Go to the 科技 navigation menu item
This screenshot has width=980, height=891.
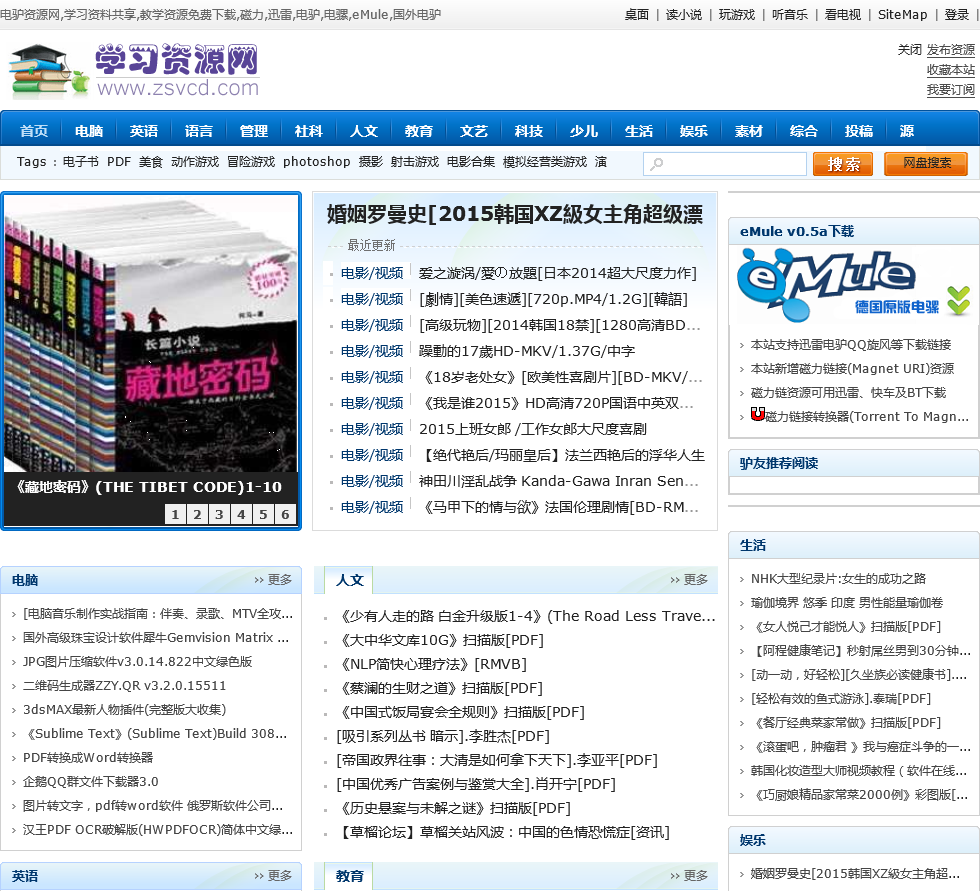[x=528, y=131]
